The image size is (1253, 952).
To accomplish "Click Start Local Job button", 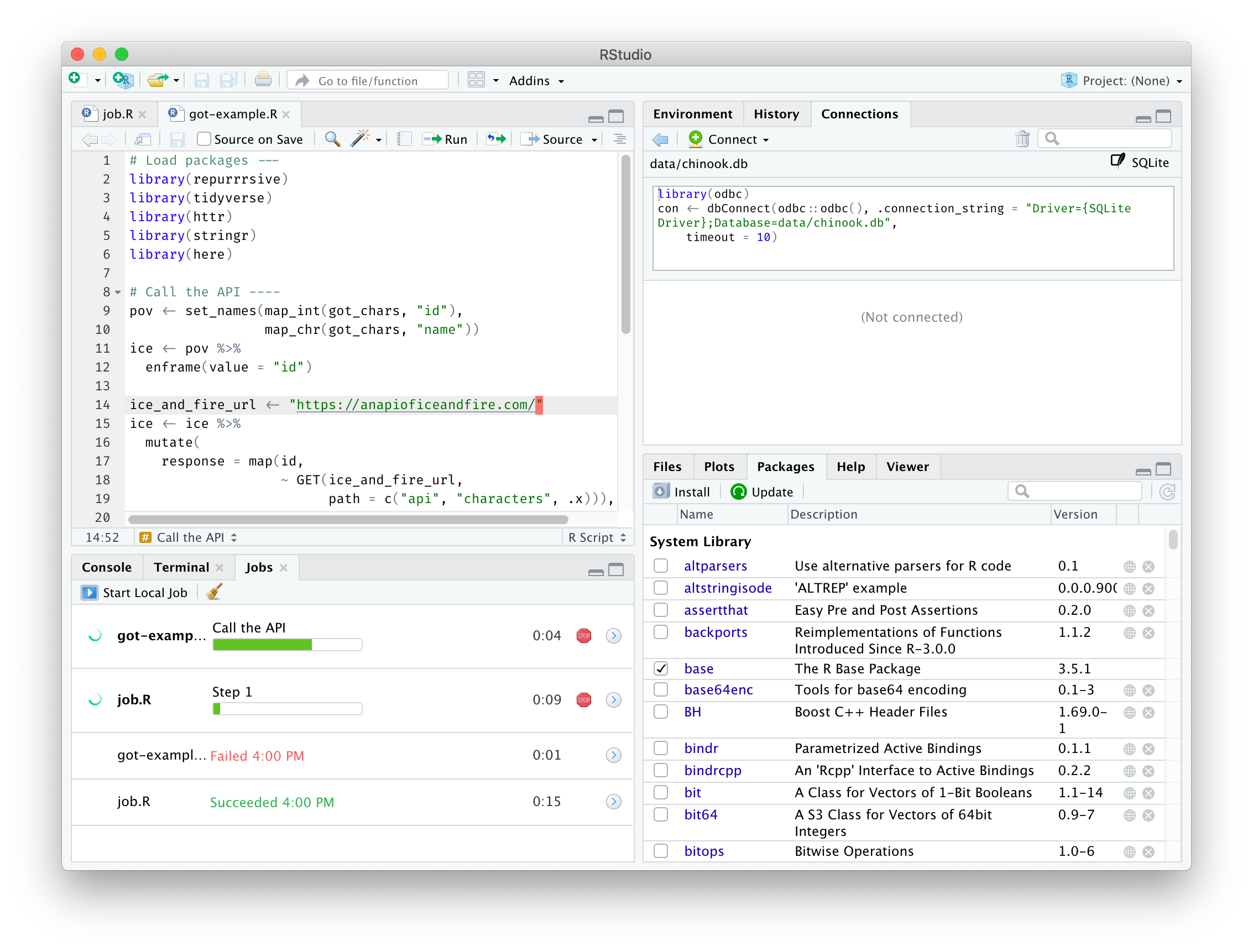I will (x=134, y=593).
